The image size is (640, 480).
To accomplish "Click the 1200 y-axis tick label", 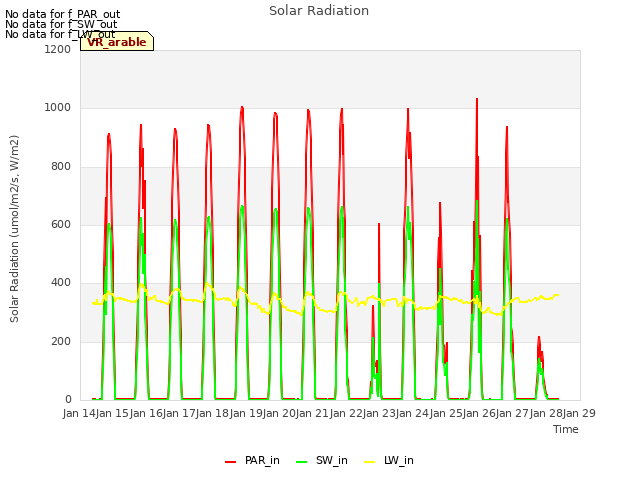I will [58, 49].
